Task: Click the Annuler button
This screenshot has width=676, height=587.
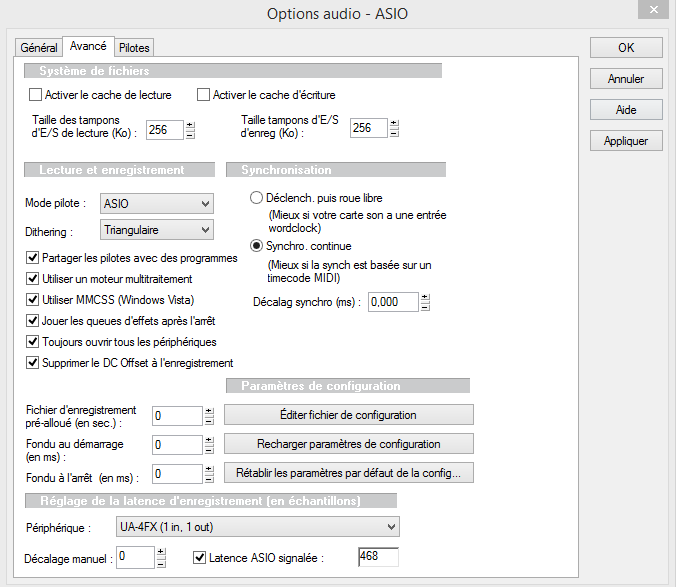Action: [626, 78]
